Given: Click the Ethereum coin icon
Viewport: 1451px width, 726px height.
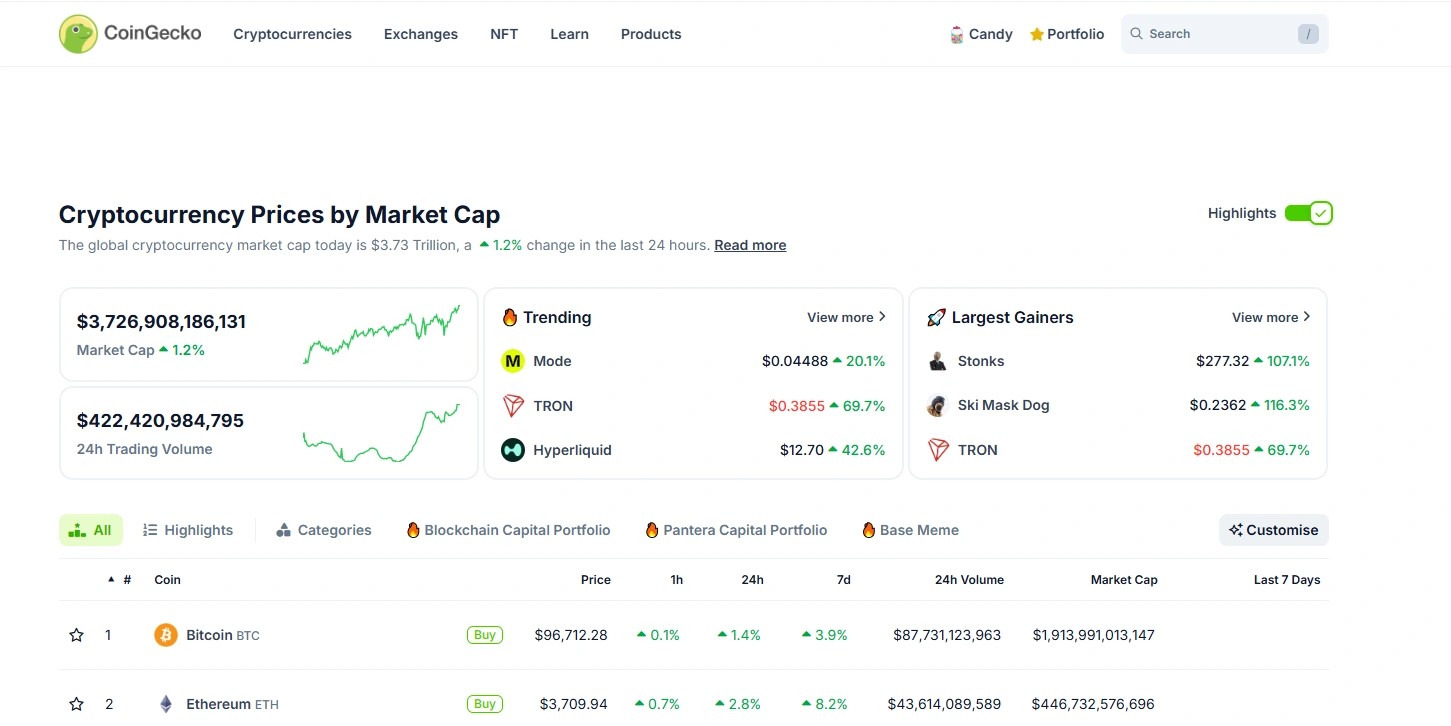Looking at the screenshot, I should pyautogui.click(x=166, y=704).
